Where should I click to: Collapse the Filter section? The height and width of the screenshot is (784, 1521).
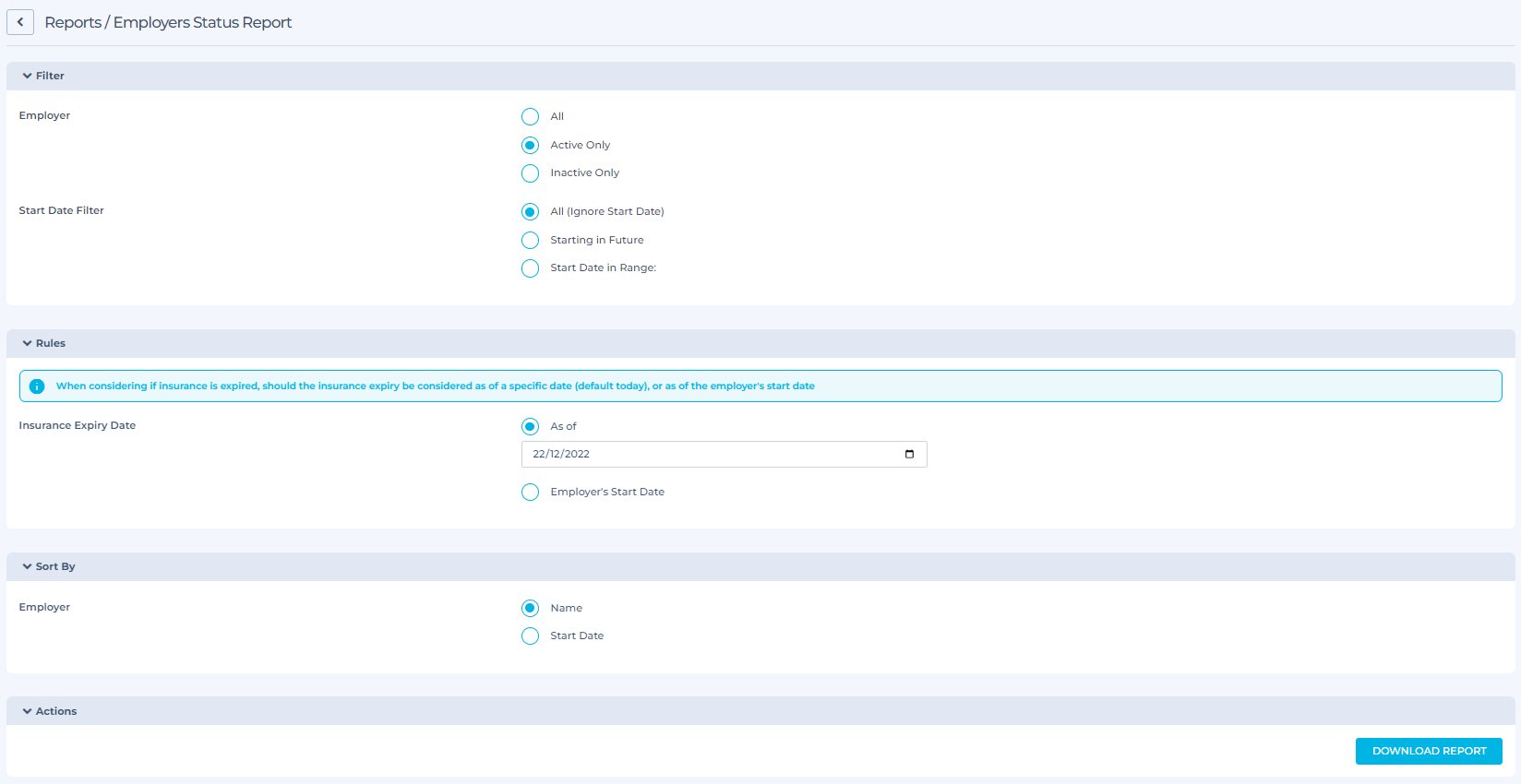tap(27, 76)
